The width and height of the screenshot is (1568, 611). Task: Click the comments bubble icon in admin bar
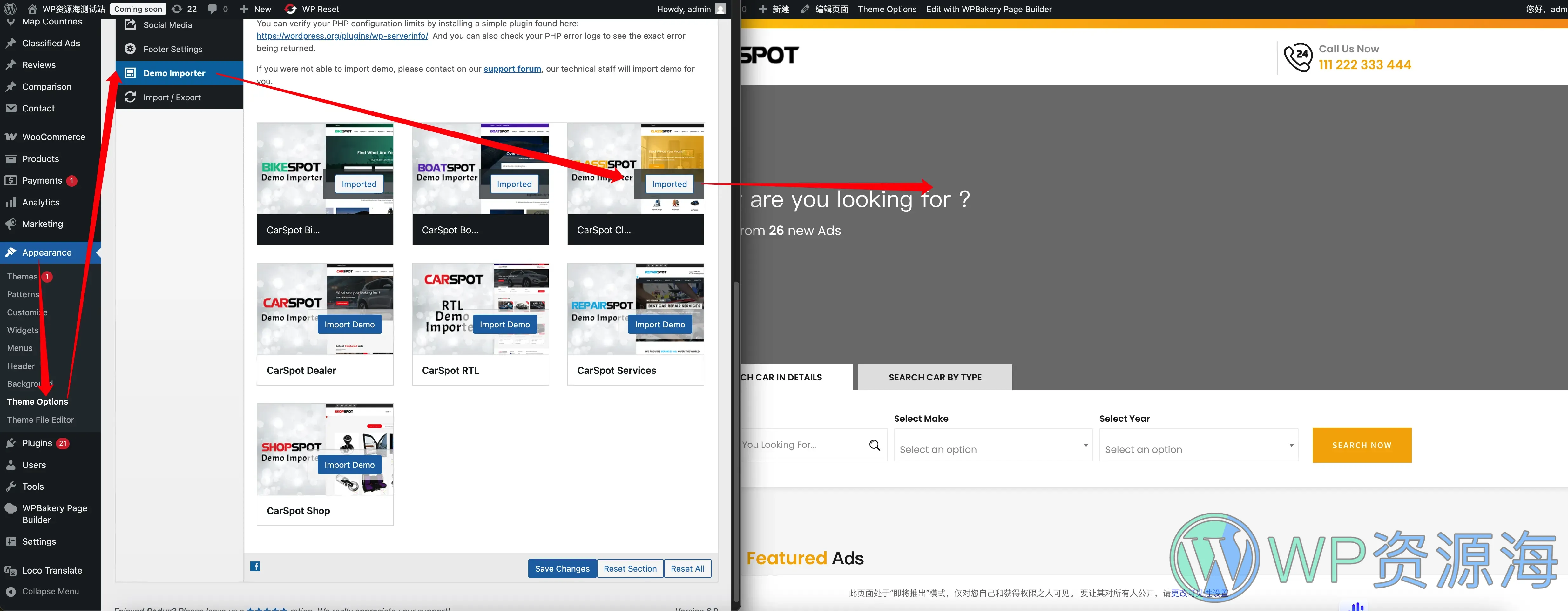(212, 9)
